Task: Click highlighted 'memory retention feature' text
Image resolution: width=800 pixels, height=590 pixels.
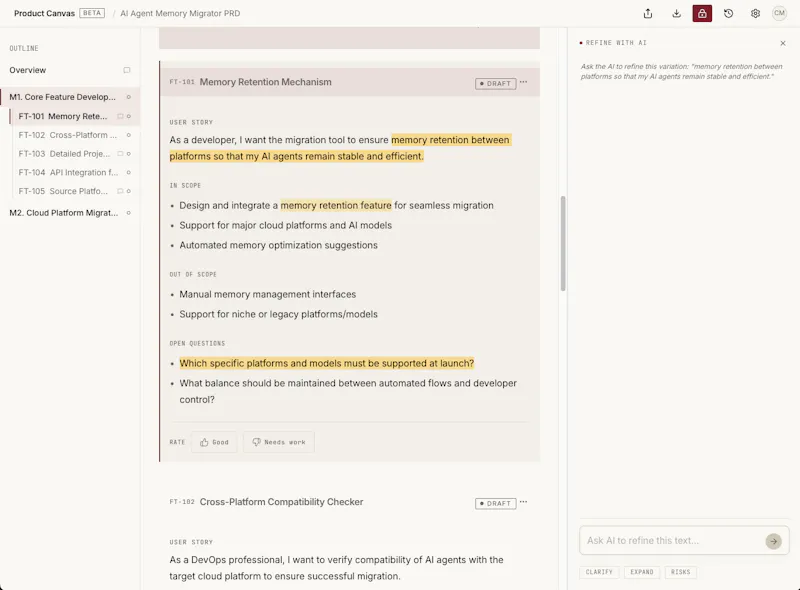Action: coord(336,205)
